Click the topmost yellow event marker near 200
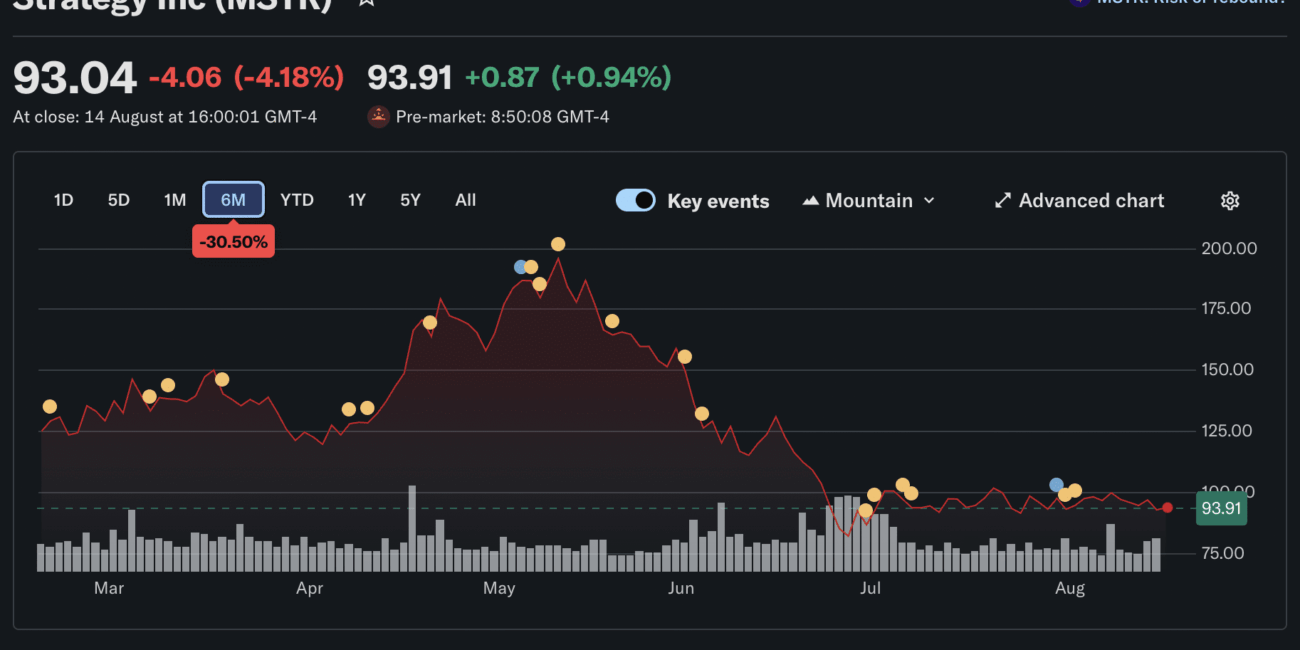The height and width of the screenshot is (650, 1300). click(x=558, y=244)
